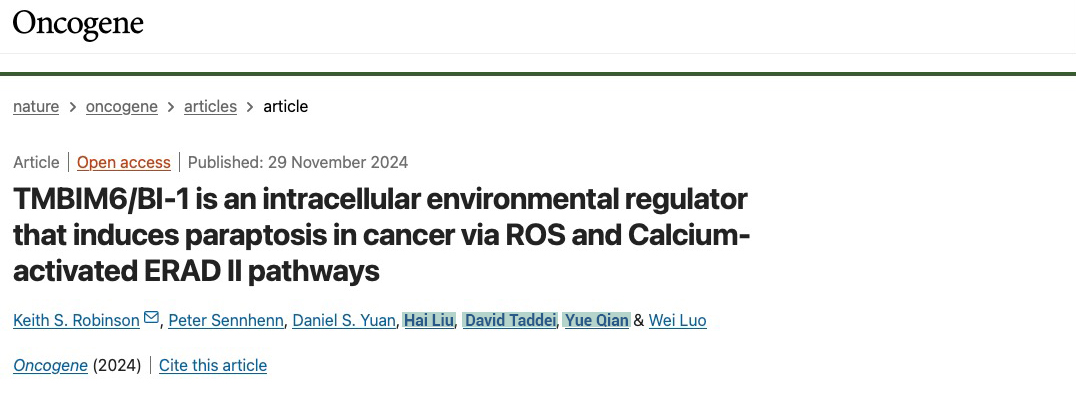View author Keith S. Robinson
1076x393 pixels.
[76, 320]
